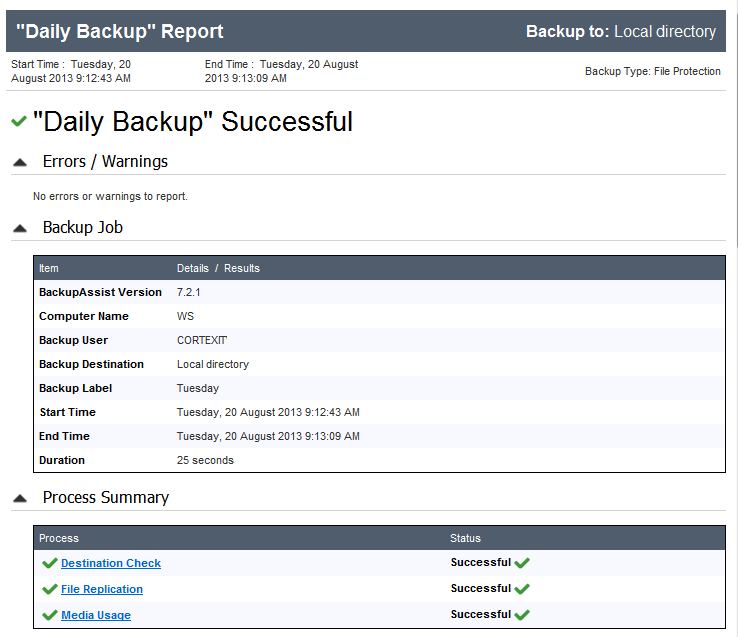Collapse the Backup Job section triangle
The width and height of the screenshot is (738, 637).
20,229
